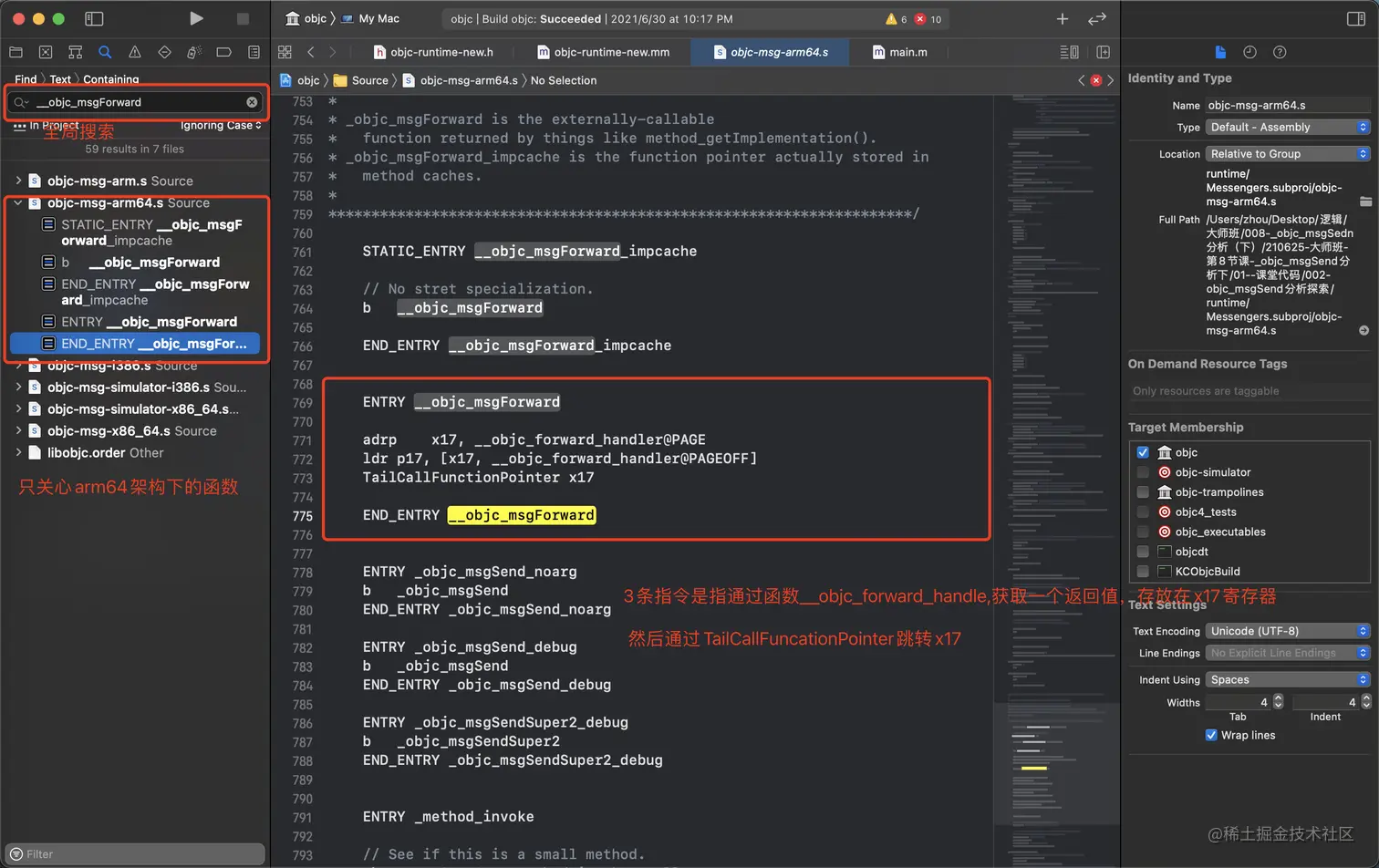Switch to the symbol navigator
The image size is (1379, 868).
click(76, 52)
